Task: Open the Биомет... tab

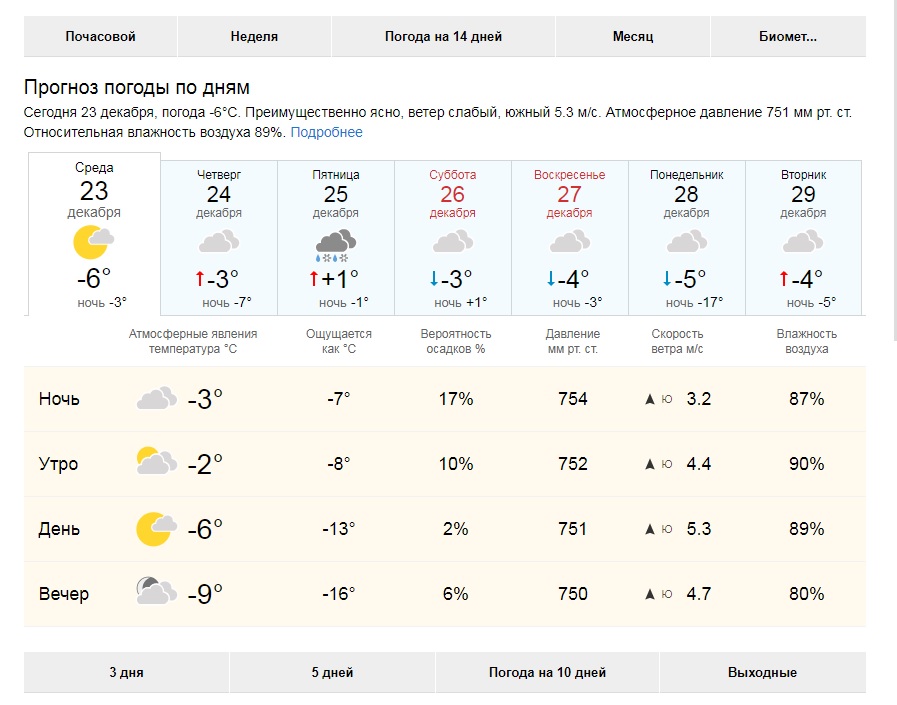Action: [788, 37]
